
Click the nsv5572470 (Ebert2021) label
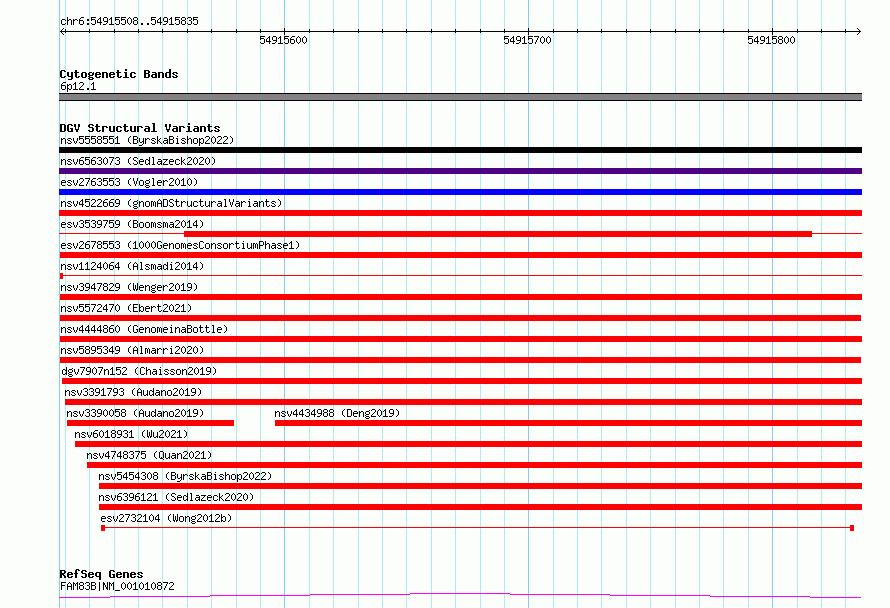pyautogui.click(x=126, y=308)
